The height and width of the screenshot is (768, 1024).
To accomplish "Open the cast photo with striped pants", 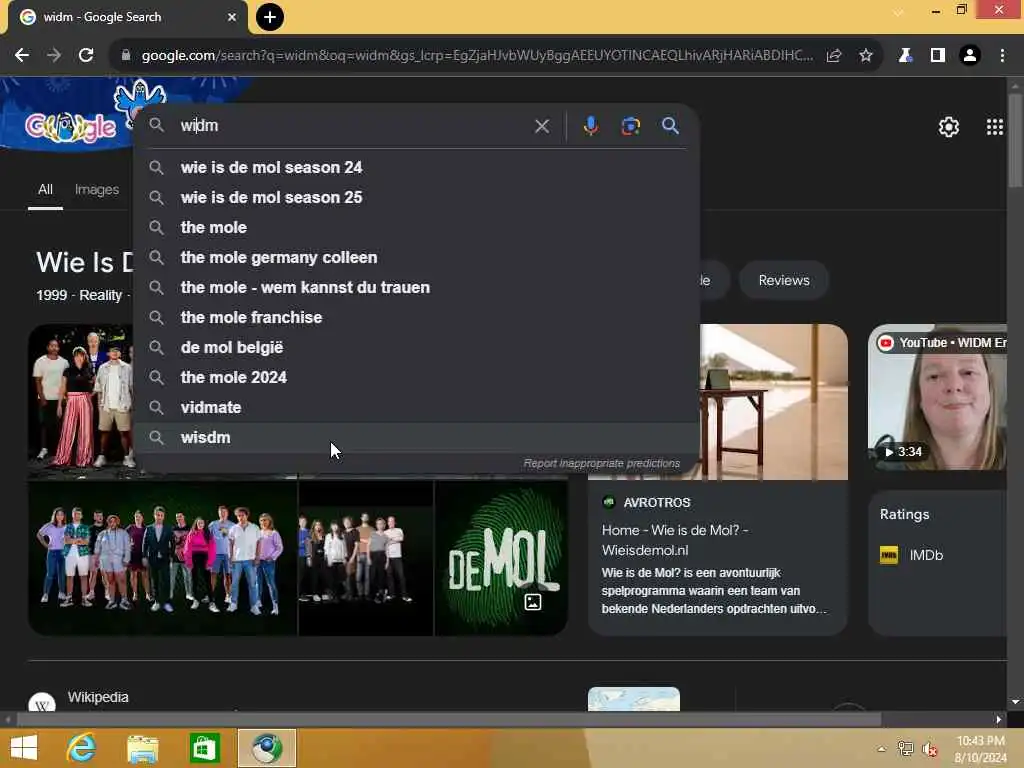I will pos(80,401).
